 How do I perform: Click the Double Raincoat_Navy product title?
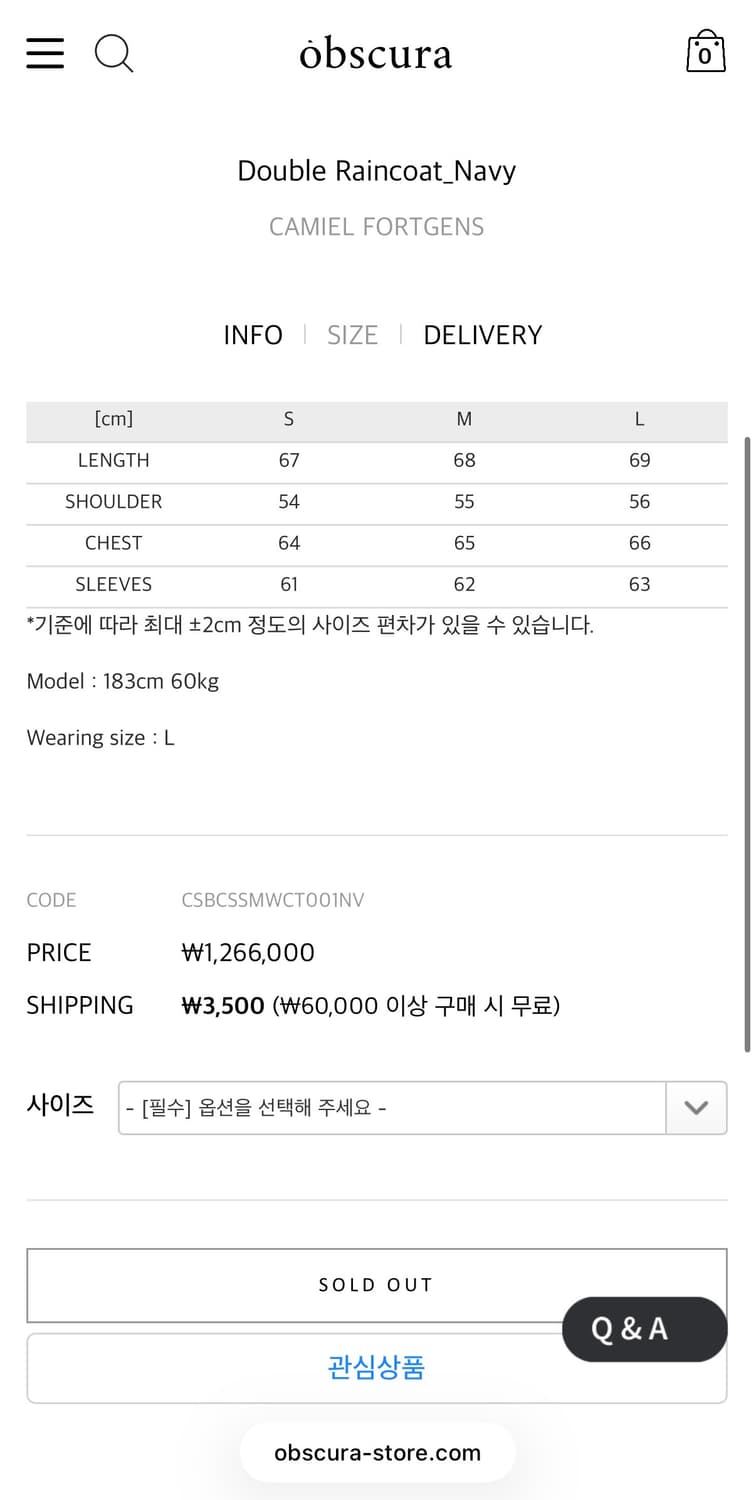click(x=376, y=171)
